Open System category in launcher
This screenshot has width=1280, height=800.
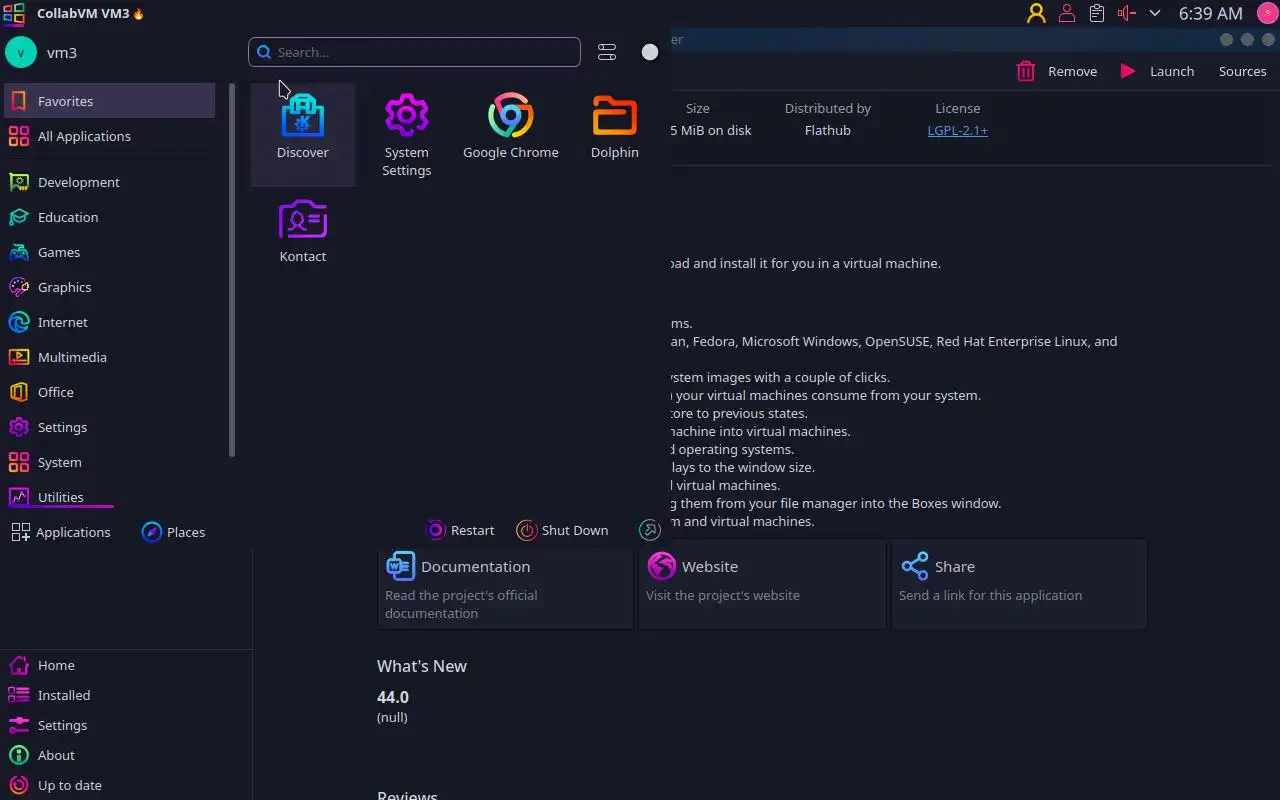pos(110,462)
